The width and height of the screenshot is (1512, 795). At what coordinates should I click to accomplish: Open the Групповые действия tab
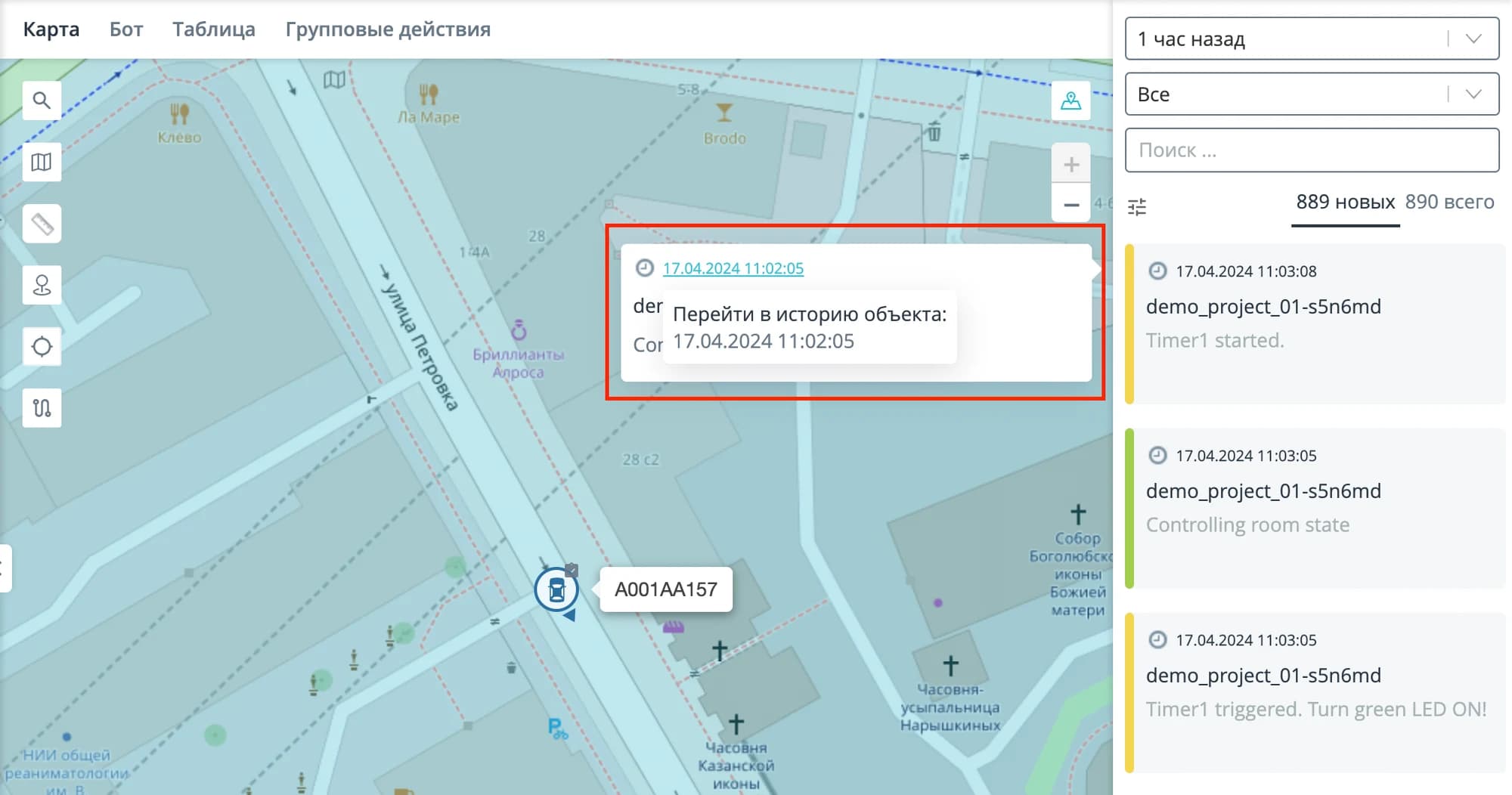(388, 29)
